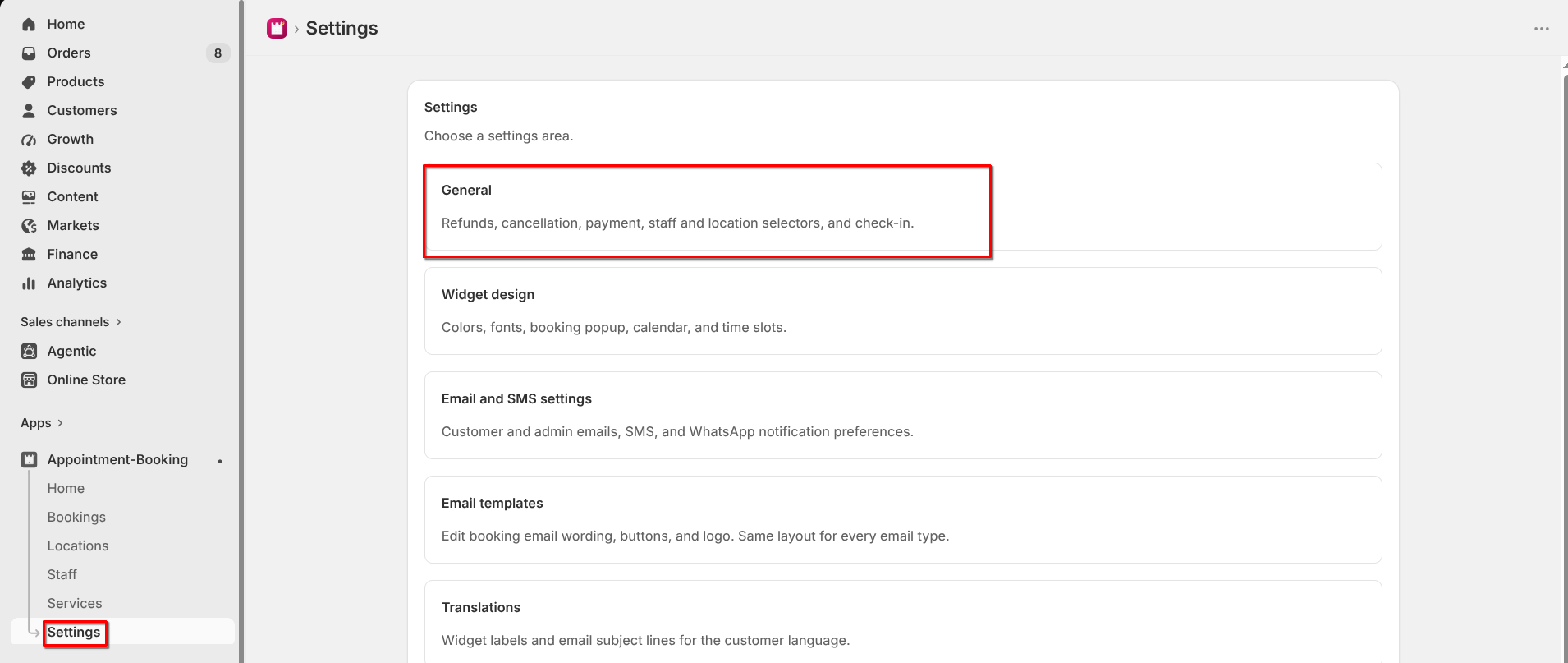Open the Widget design settings card

coord(903,311)
